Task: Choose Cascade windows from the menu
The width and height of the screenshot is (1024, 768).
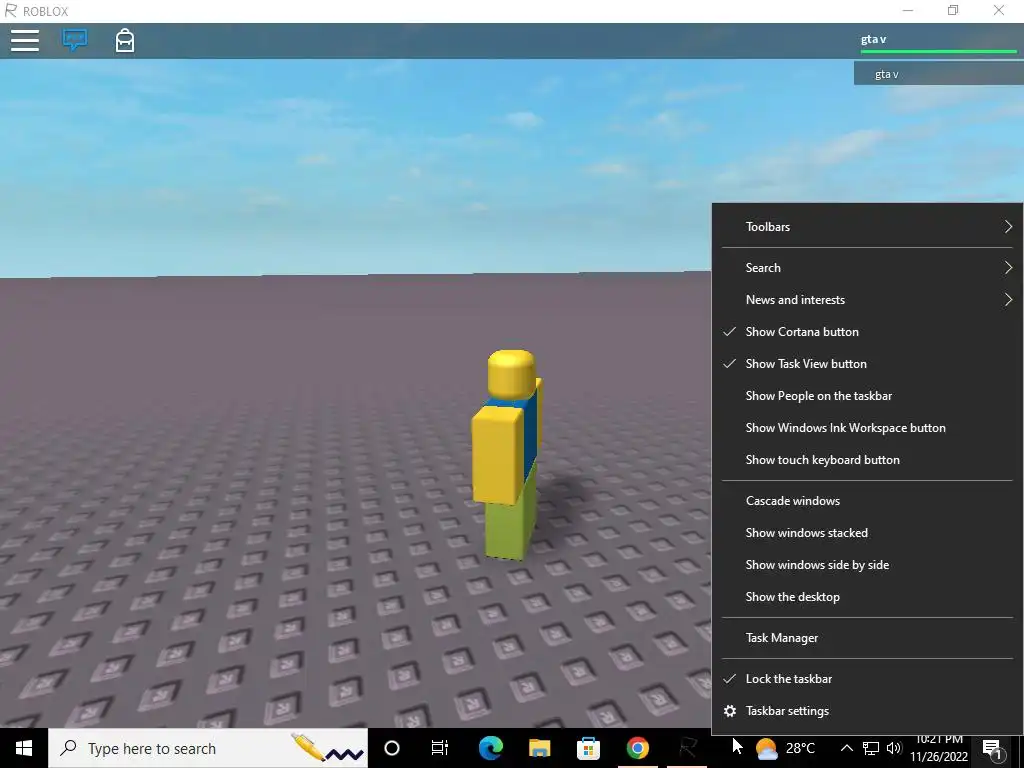Action: [867, 501]
